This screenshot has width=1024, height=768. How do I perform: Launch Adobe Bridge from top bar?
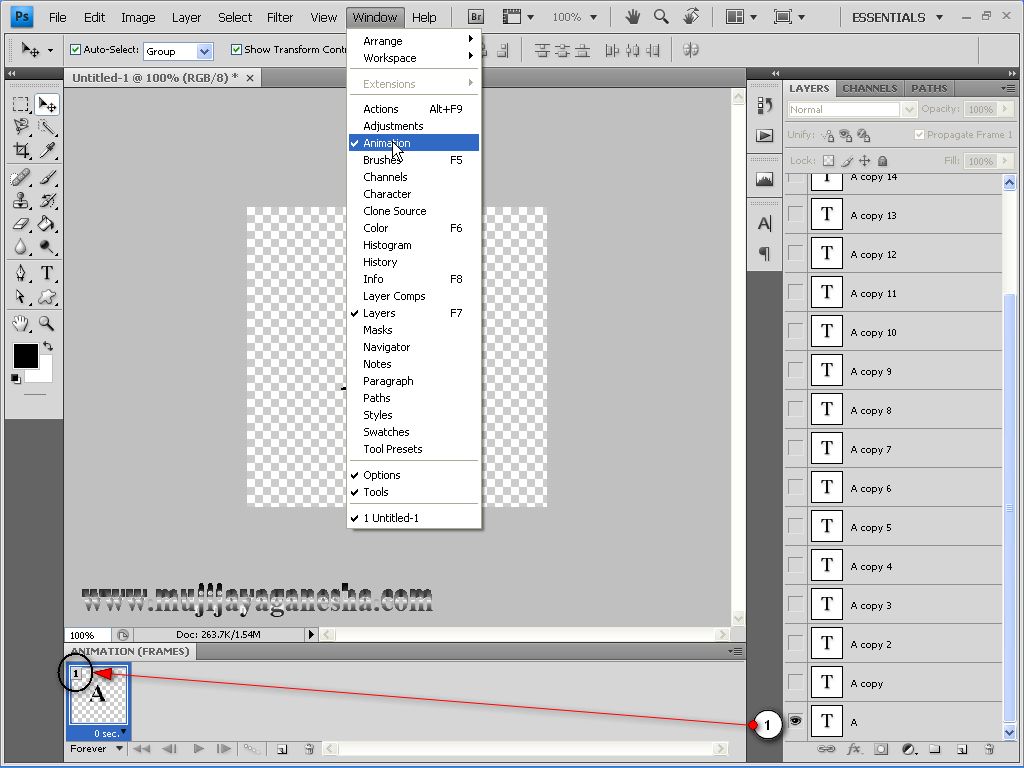pos(476,17)
